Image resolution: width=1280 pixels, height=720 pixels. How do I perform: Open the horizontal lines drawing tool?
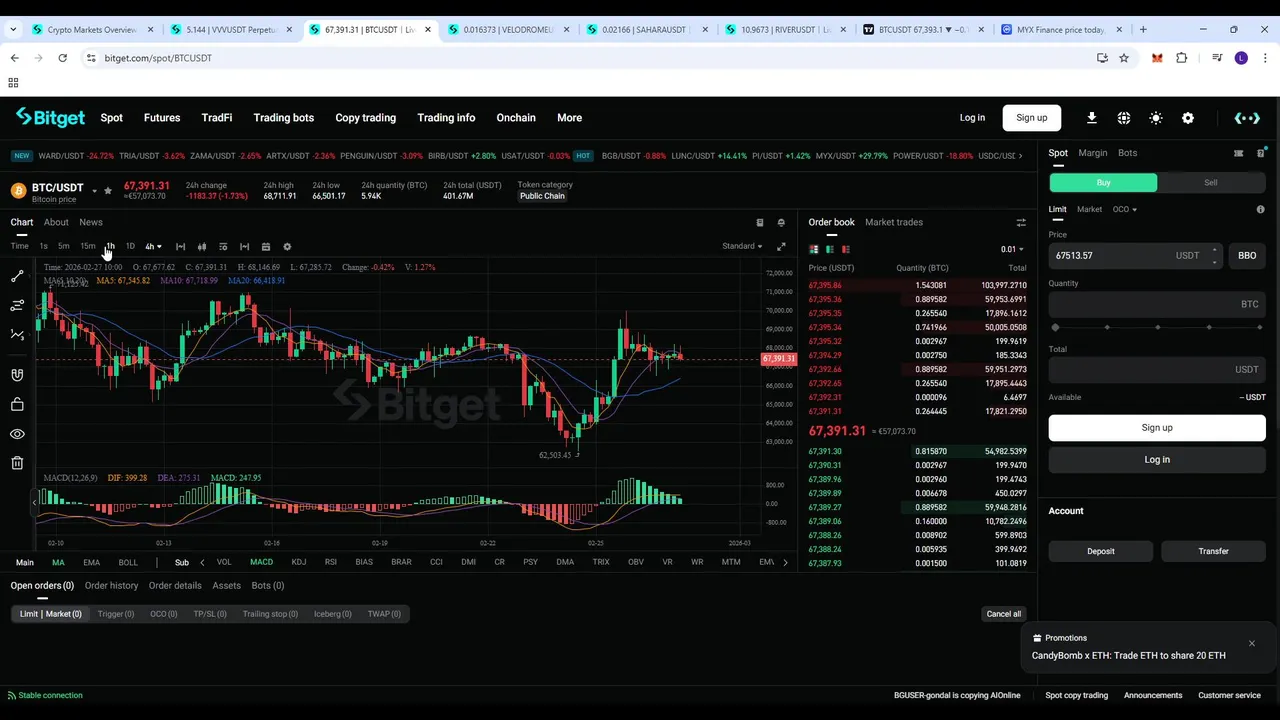pos(17,305)
